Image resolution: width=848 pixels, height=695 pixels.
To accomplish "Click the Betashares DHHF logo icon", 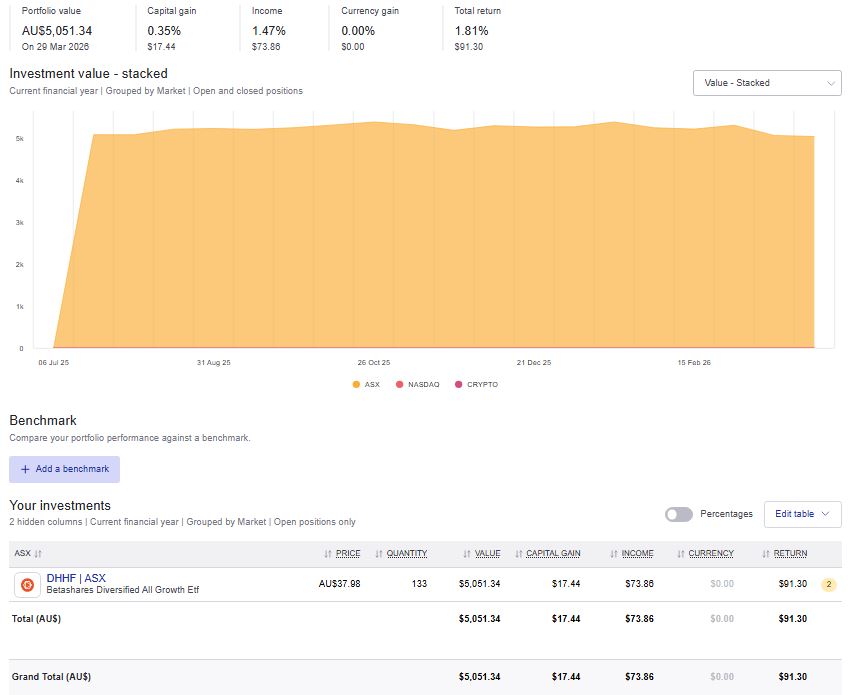I will tap(27, 584).
